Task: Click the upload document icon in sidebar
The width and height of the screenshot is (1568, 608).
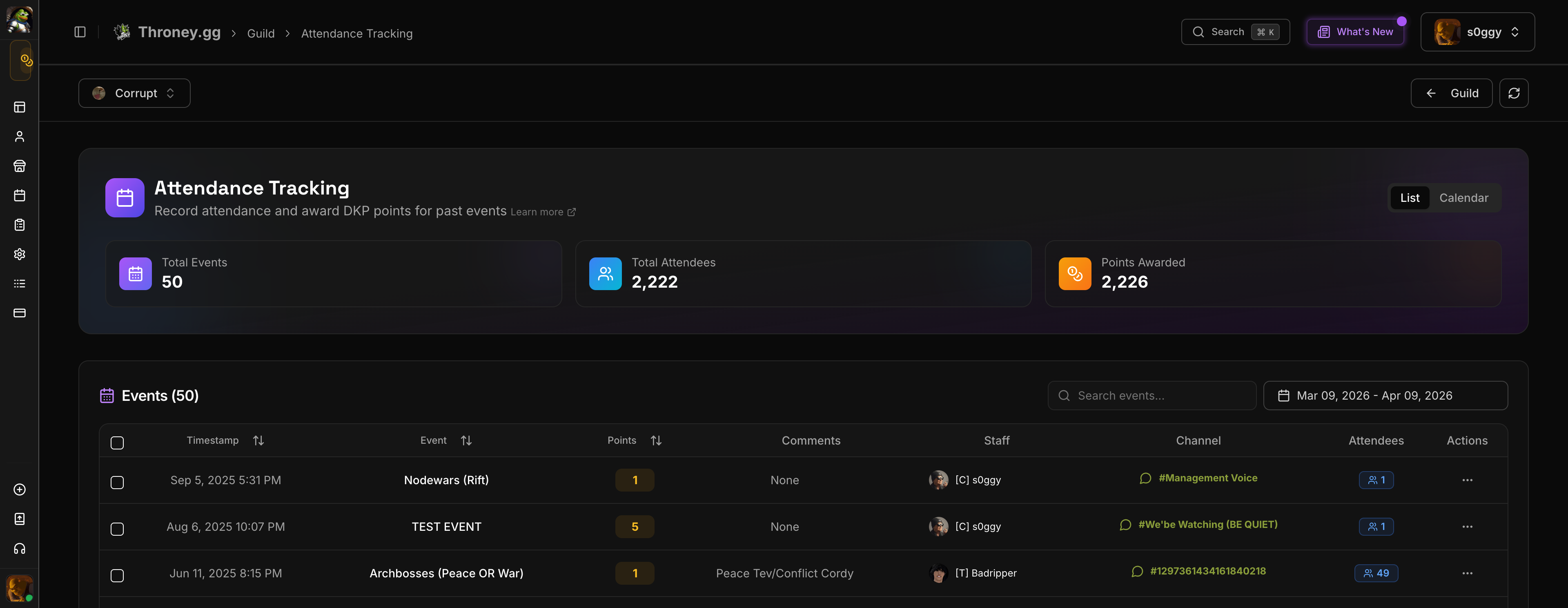Action: (20, 519)
